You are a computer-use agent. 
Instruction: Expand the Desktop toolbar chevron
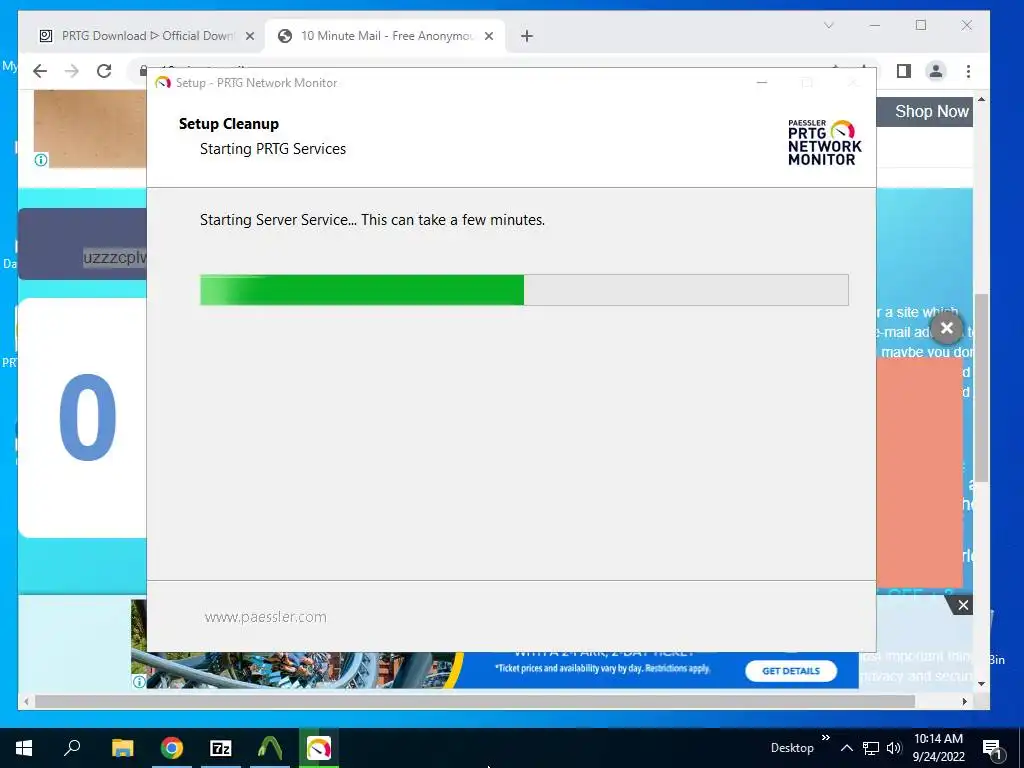click(x=825, y=737)
